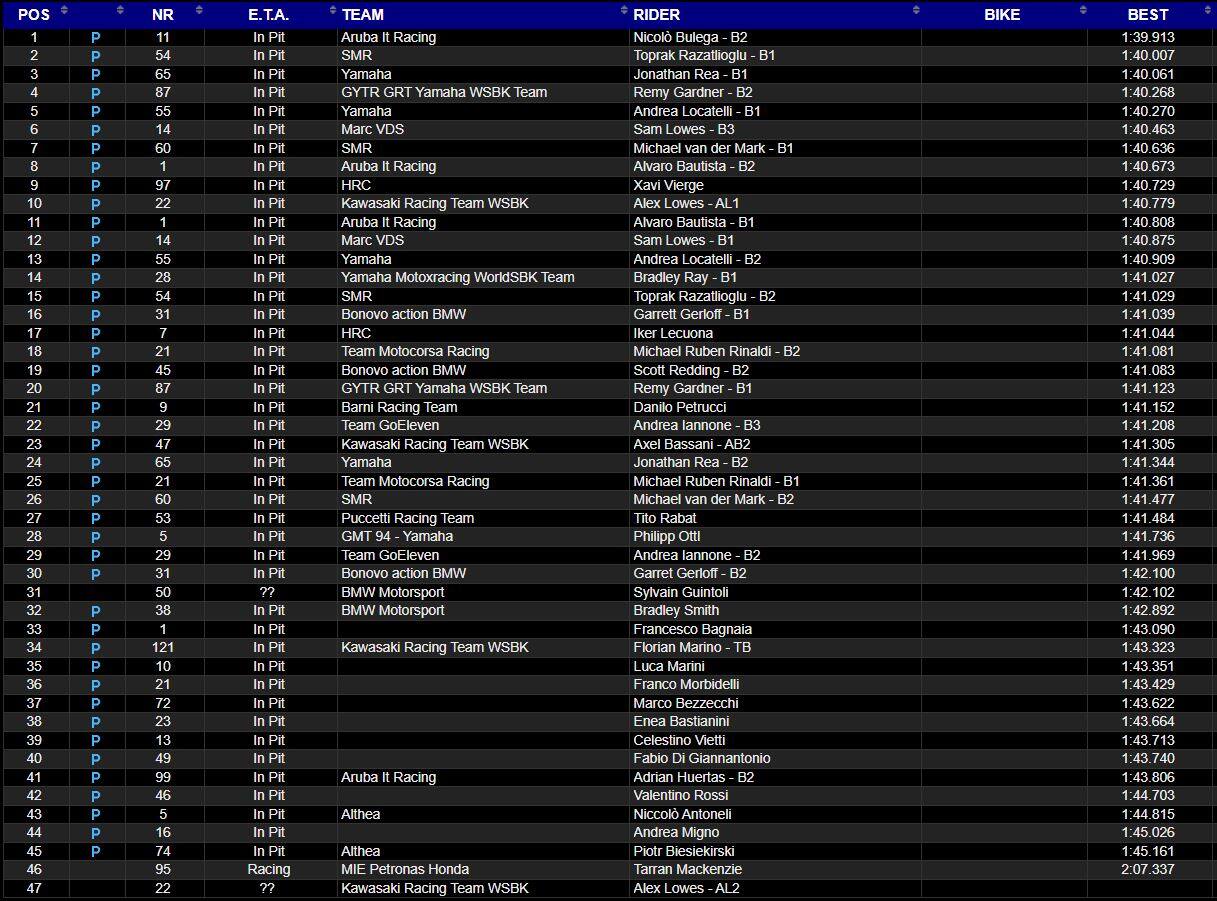Image resolution: width=1217 pixels, height=901 pixels.
Task: Click rider Celestino Vietti
Action: pyautogui.click(x=679, y=741)
